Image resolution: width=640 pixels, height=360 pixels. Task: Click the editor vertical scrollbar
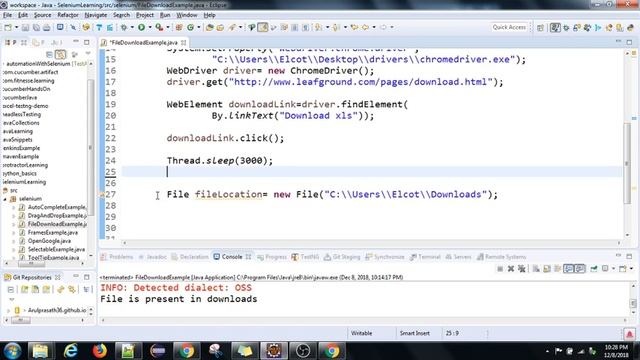(628, 163)
